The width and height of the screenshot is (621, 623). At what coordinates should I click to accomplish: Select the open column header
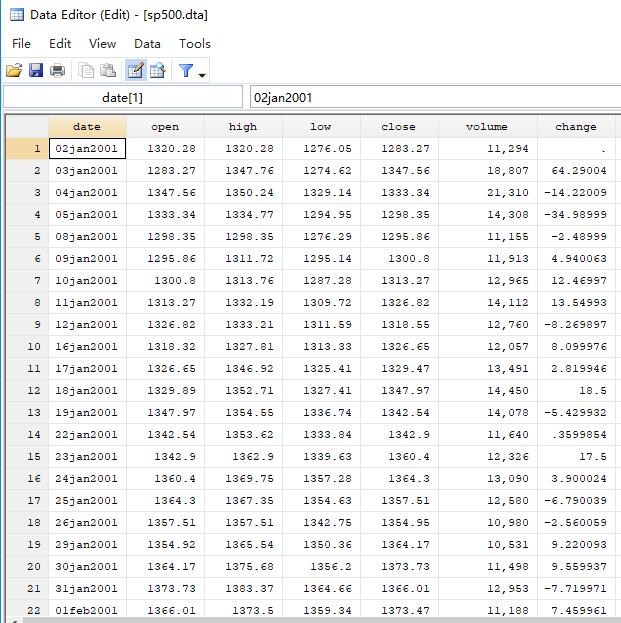coord(165,127)
